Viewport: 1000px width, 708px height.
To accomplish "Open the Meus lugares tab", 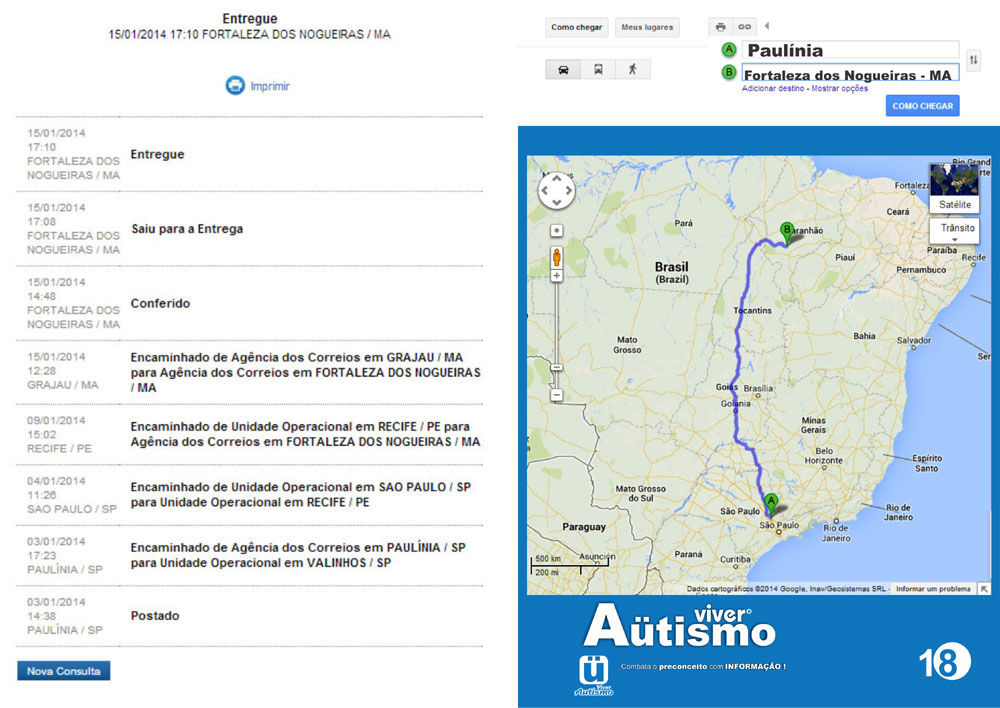I will (x=646, y=27).
